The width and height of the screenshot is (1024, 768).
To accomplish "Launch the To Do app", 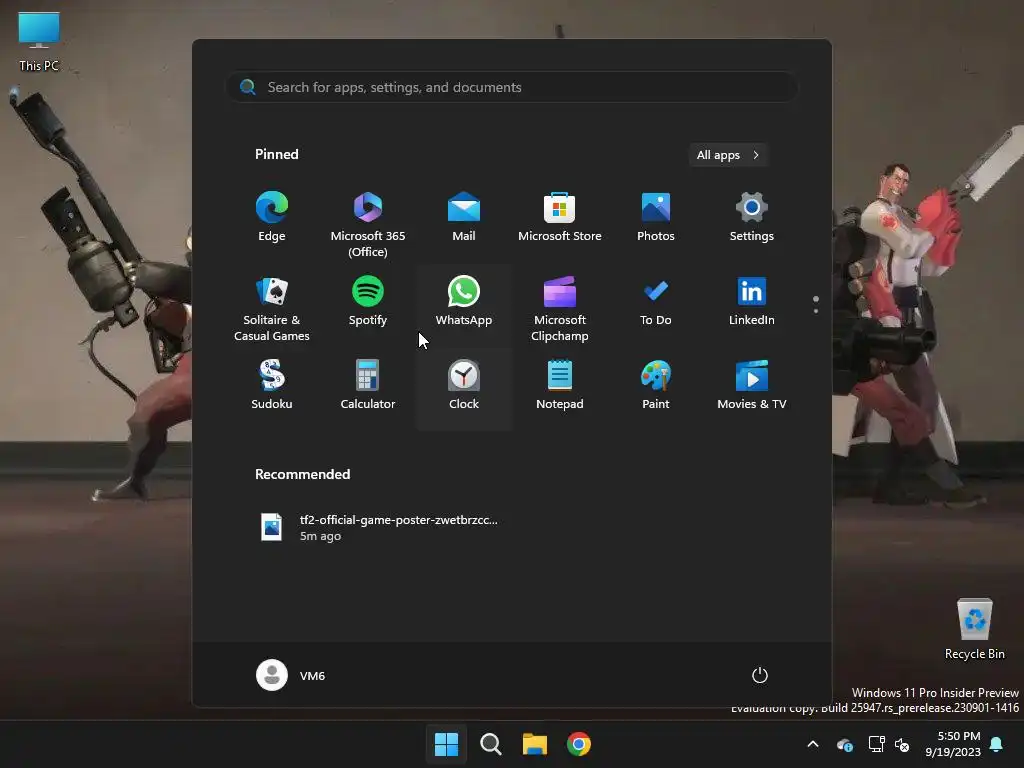I will (x=656, y=302).
